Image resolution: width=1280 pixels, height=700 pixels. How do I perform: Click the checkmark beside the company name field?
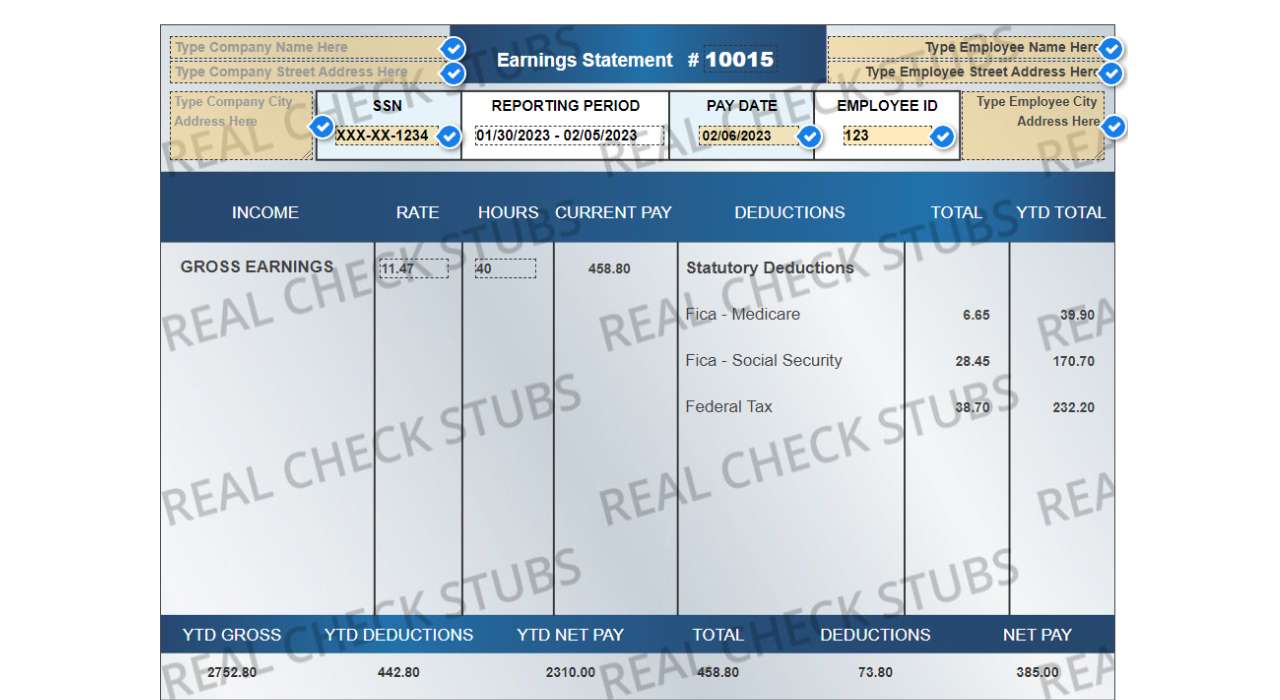(x=452, y=47)
